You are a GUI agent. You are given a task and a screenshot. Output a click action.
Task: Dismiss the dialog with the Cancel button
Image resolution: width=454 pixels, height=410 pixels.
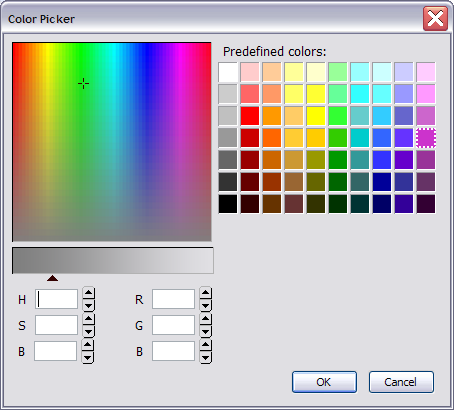[x=401, y=382]
